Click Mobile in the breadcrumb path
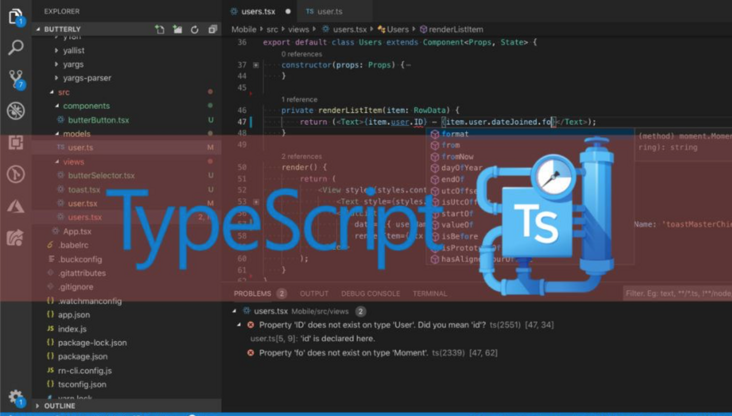 point(244,29)
